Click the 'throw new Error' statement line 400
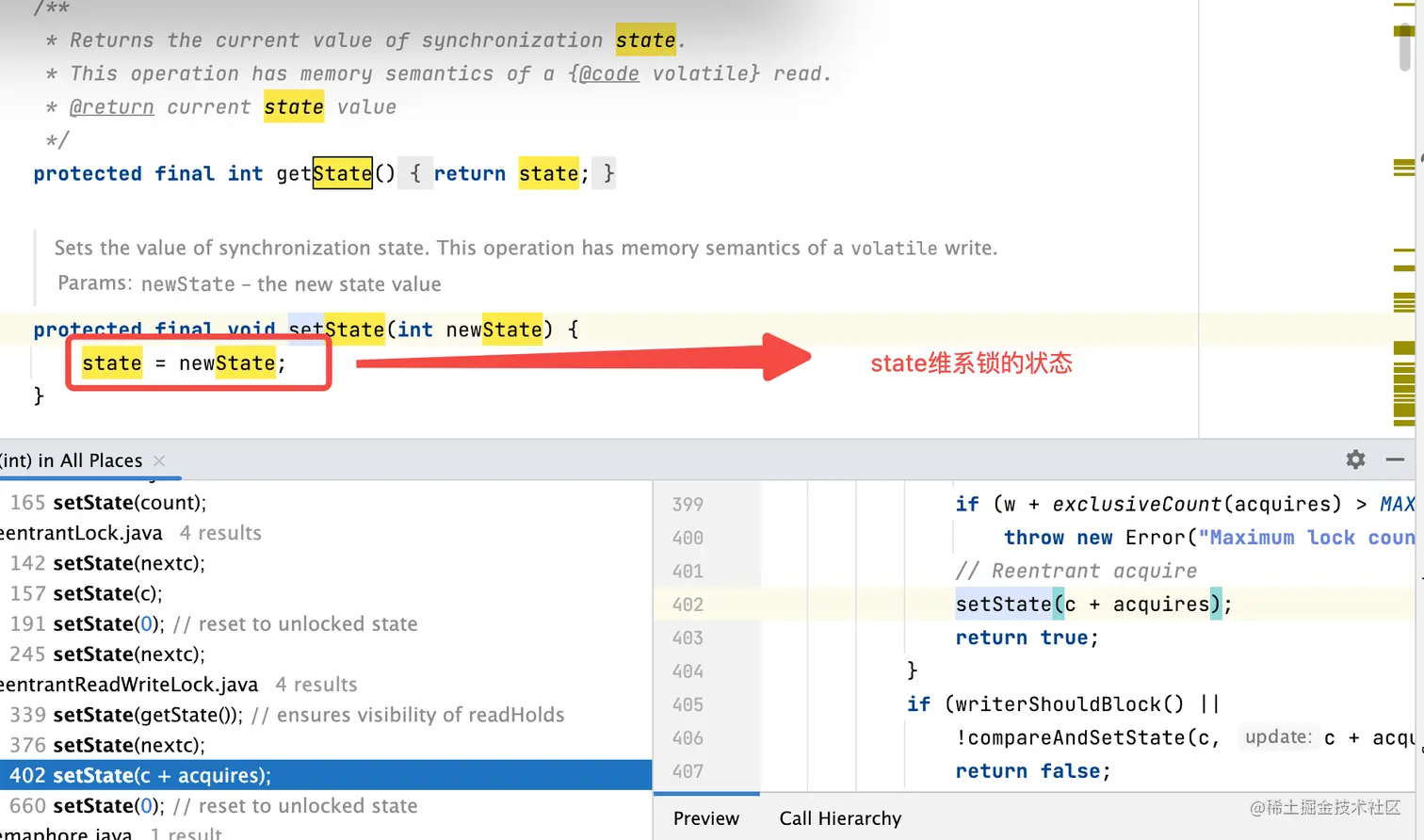 [1208, 538]
